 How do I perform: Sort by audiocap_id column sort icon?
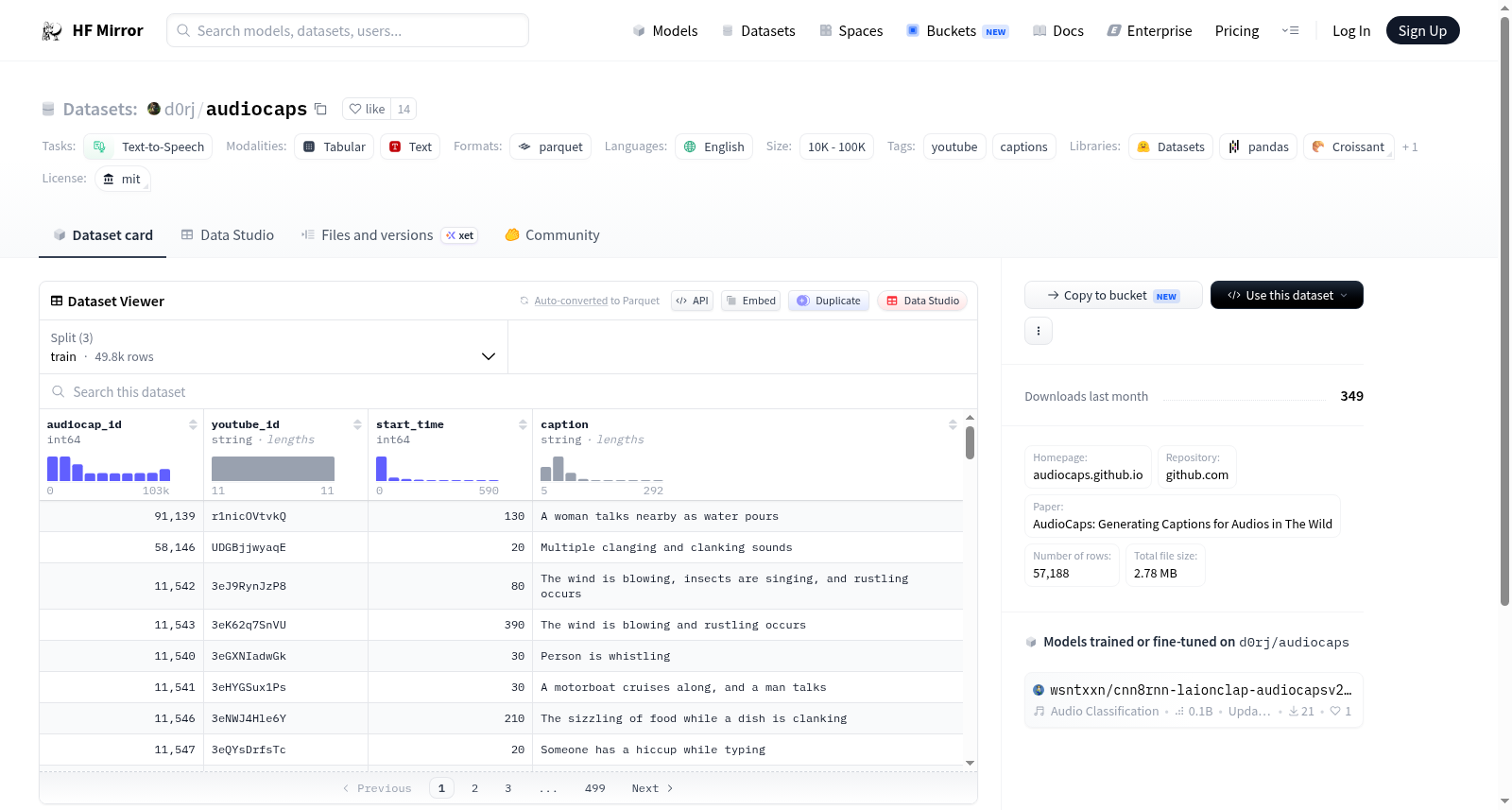193,424
